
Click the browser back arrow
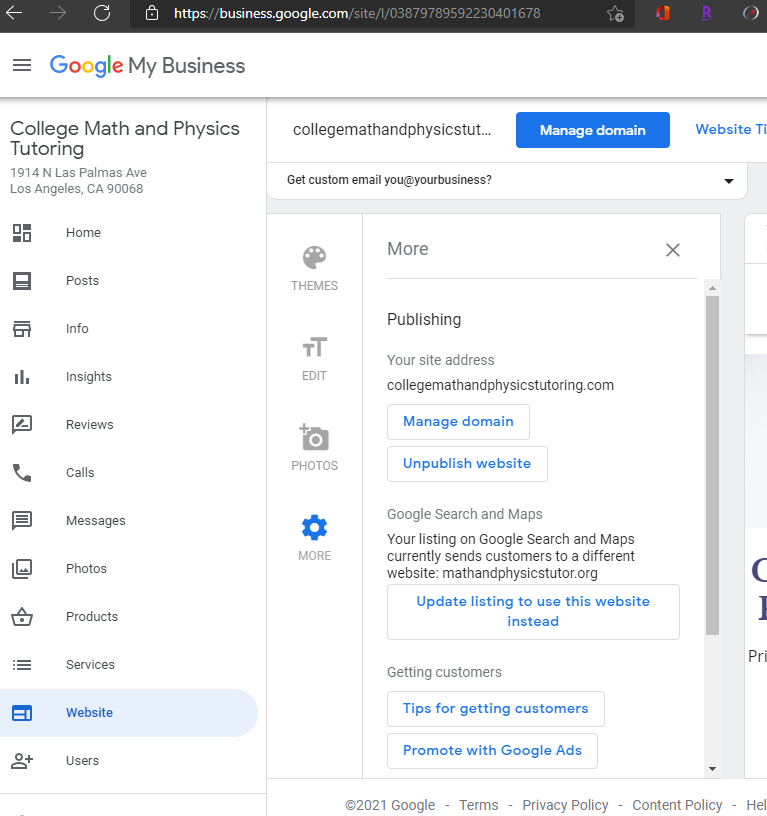14,12
